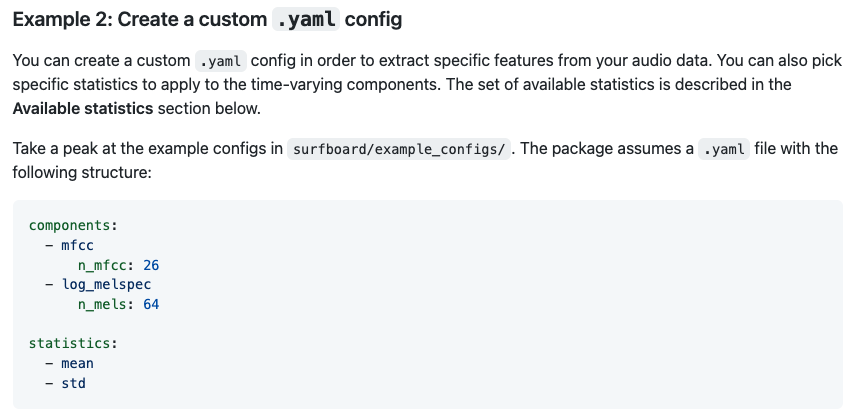Click the "components:" key in the code block
Image resolution: width=852 pixels, height=418 pixels.
coord(75,227)
